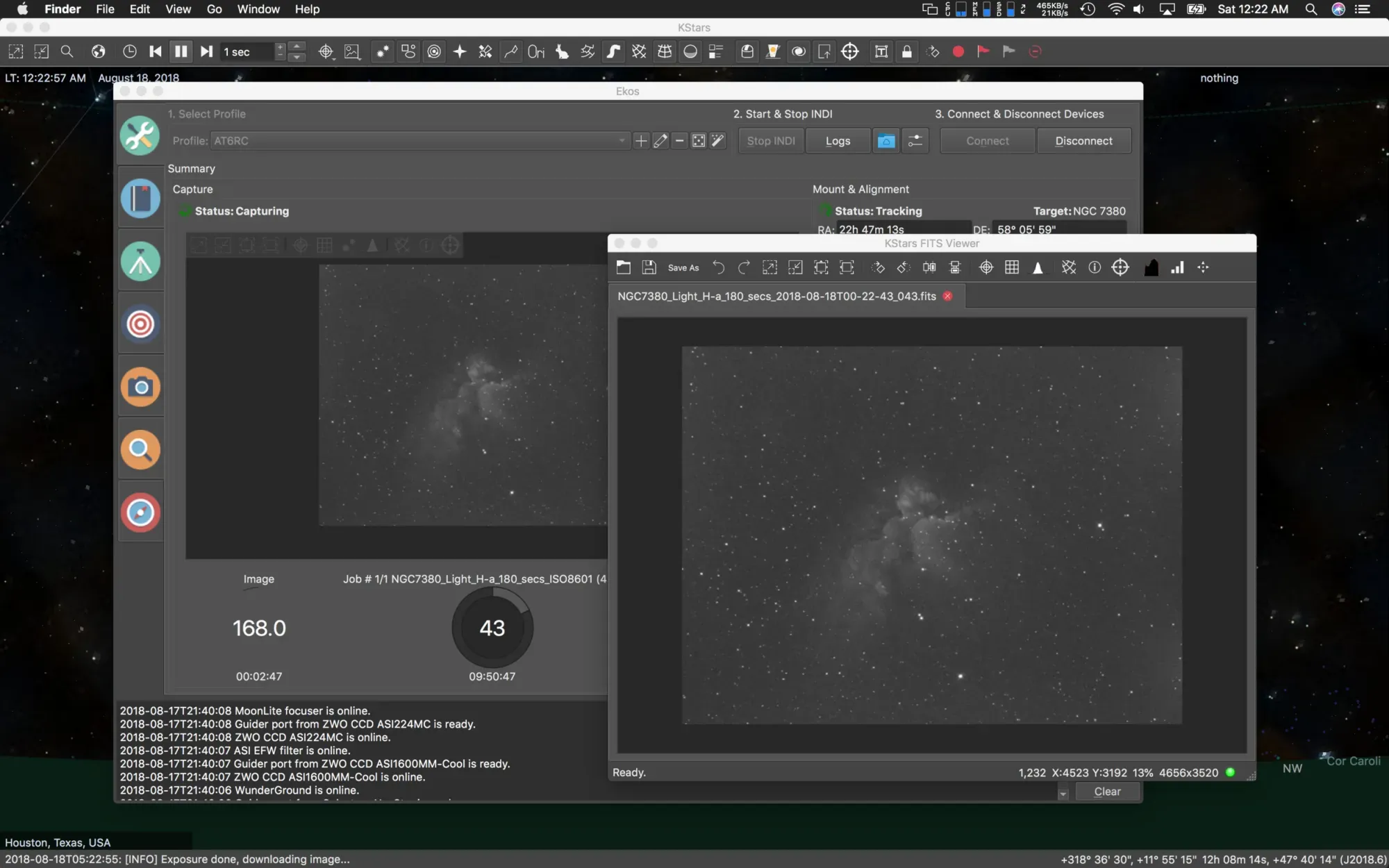
Task: Open the Ekos Align module (target icon)
Action: [140, 324]
